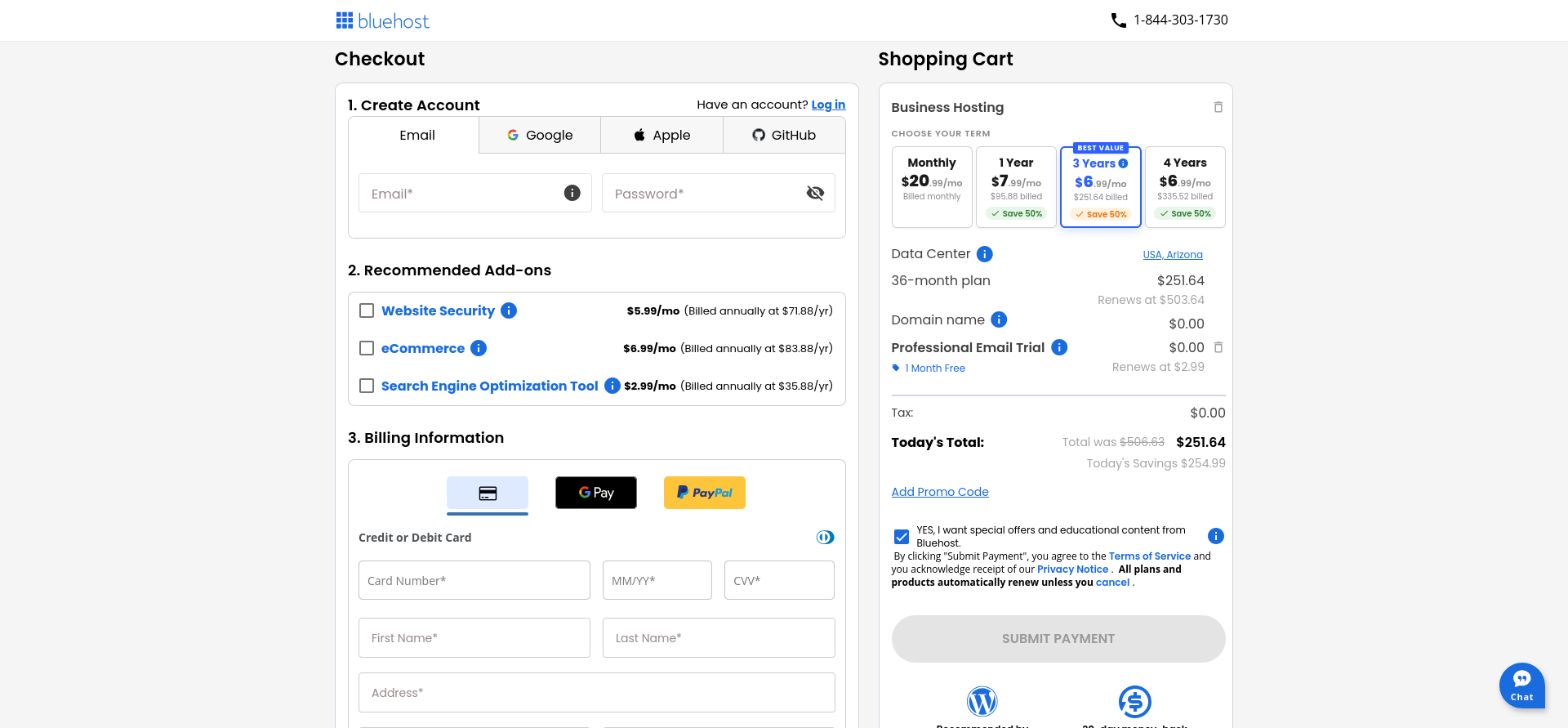The width and height of the screenshot is (1568, 728).
Task: Click the struck-through $506.63 price
Action: (1142, 442)
